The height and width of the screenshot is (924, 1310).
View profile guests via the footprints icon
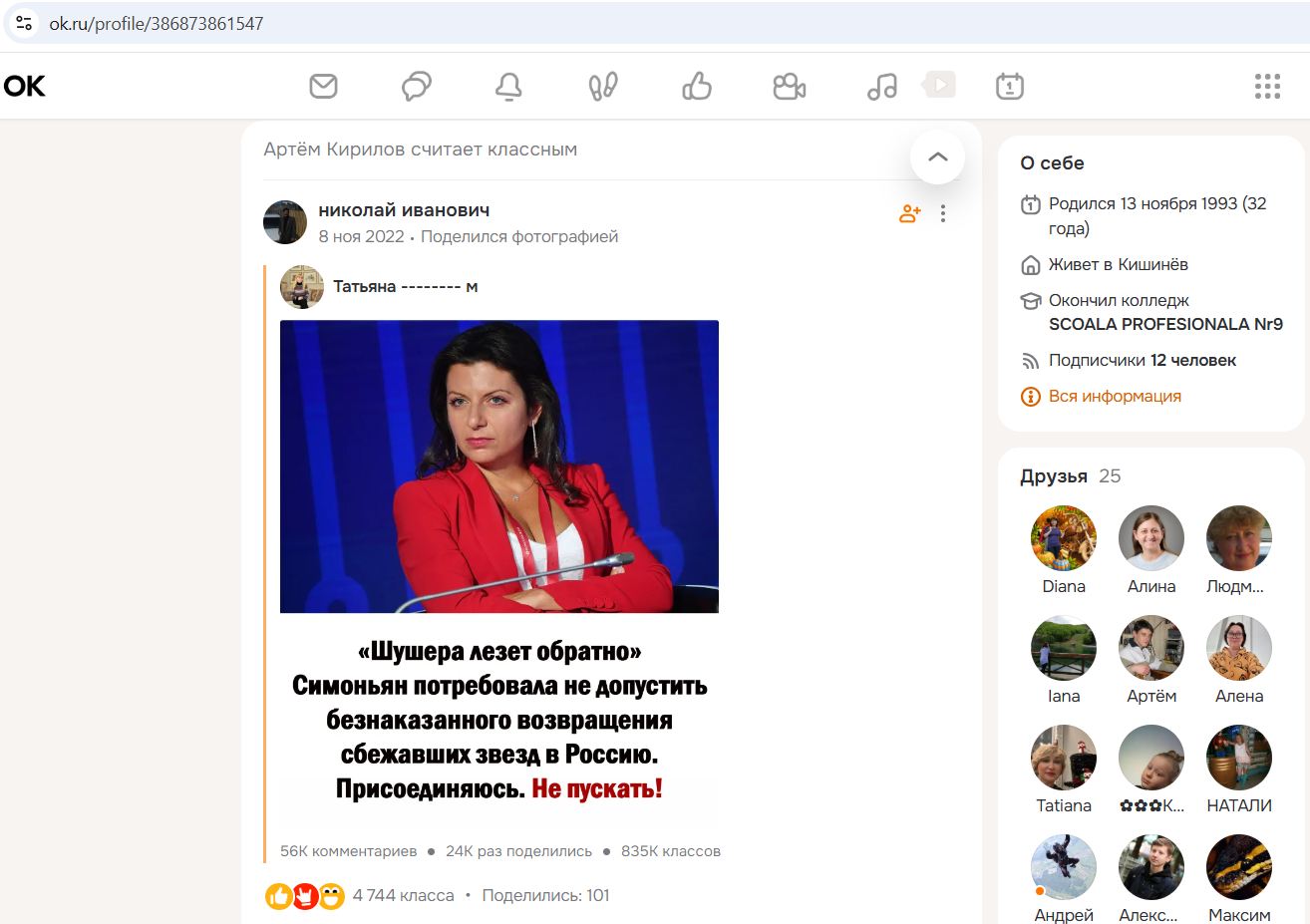point(602,86)
